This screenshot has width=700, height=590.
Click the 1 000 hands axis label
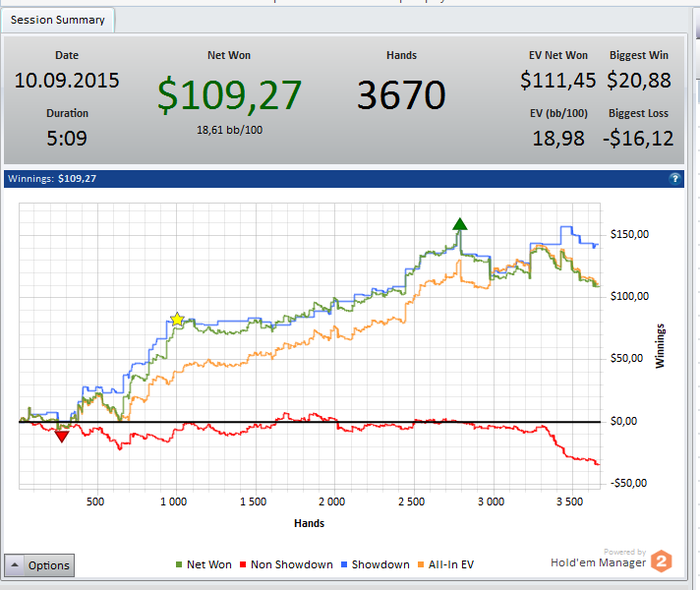click(x=174, y=502)
